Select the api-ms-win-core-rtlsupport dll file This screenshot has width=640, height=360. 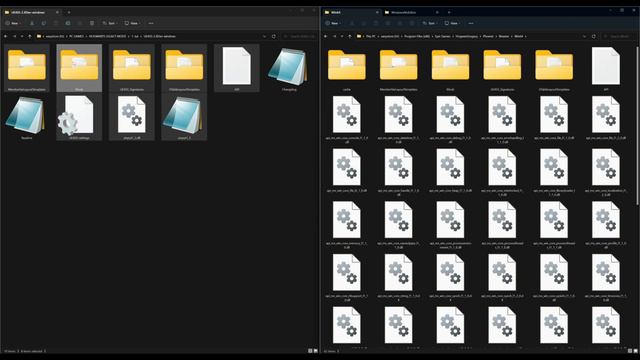(347, 277)
